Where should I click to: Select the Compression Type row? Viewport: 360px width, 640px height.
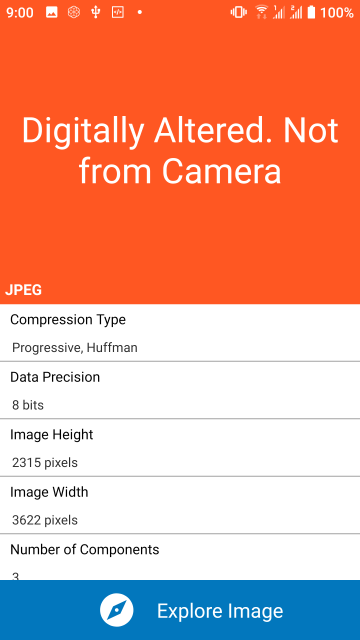tap(180, 333)
